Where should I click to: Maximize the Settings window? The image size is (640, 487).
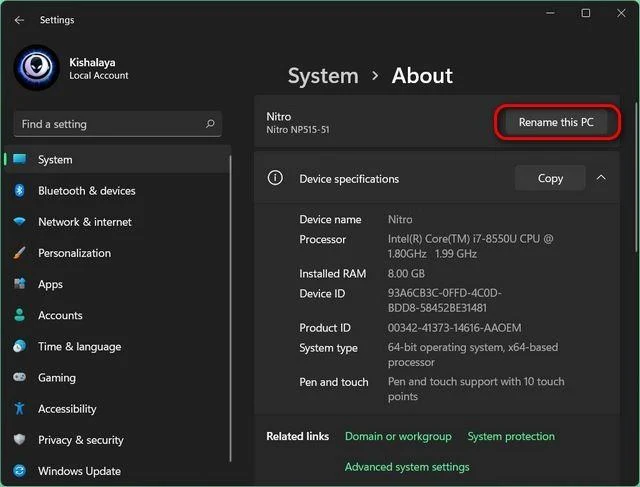(x=585, y=13)
